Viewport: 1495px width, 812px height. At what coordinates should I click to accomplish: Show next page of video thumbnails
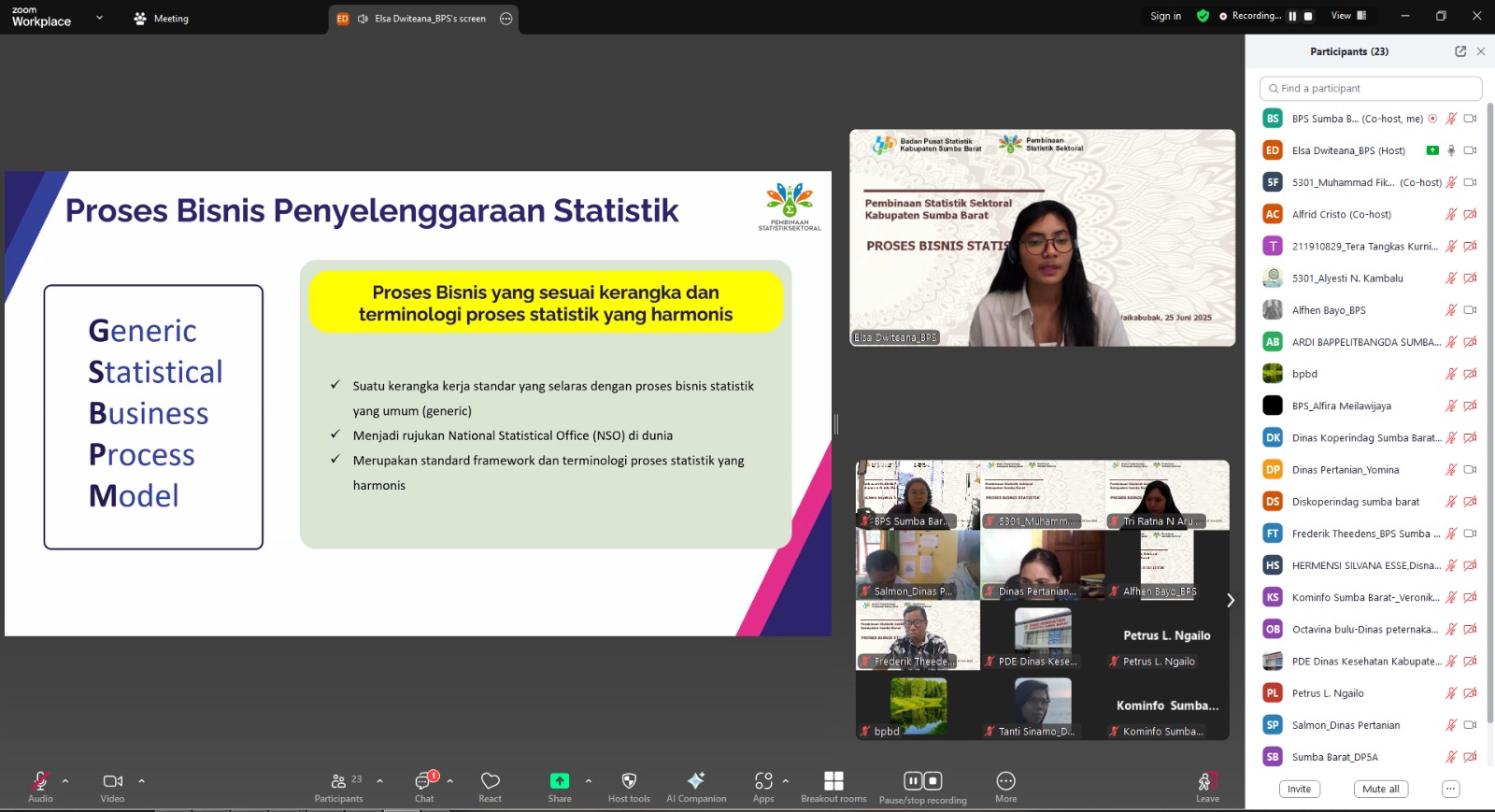click(x=1231, y=601)
